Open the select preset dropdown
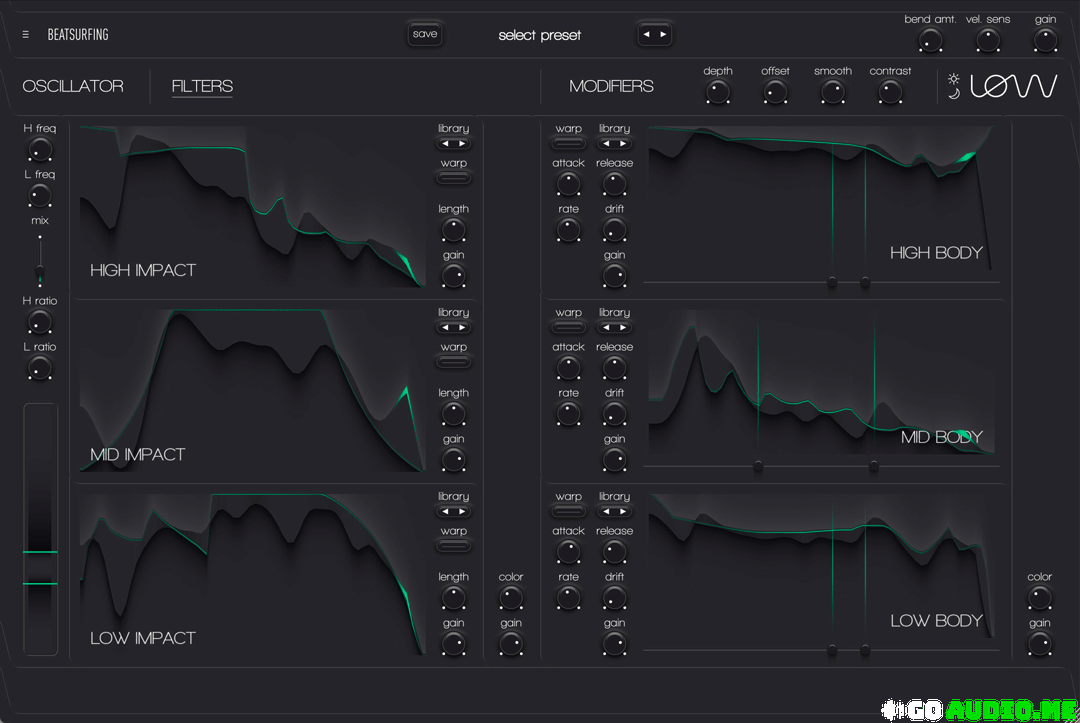The height and width of the screenshot is (723, 1080). 539,35
